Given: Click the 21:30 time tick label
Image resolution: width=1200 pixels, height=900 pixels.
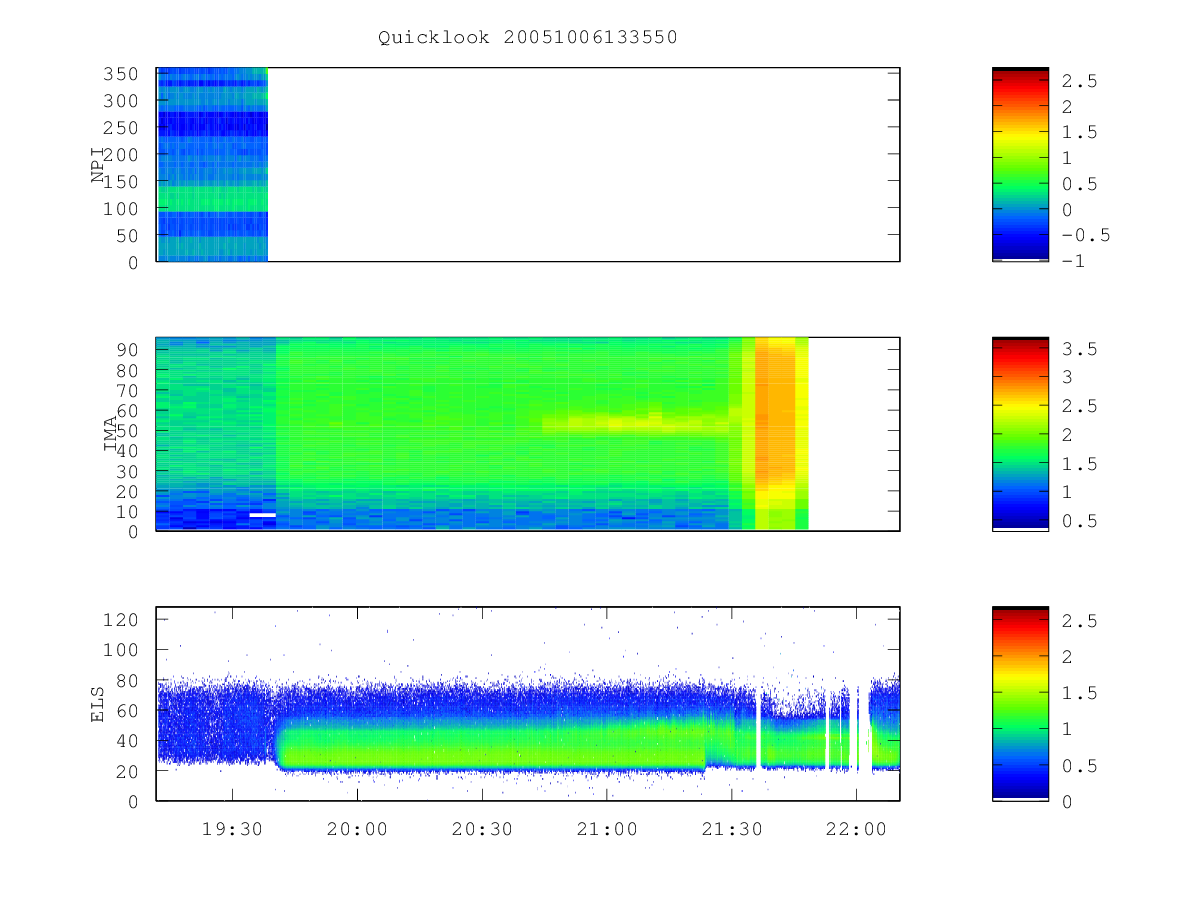Looking at the screenshot, I should click(x=732, y=830).
